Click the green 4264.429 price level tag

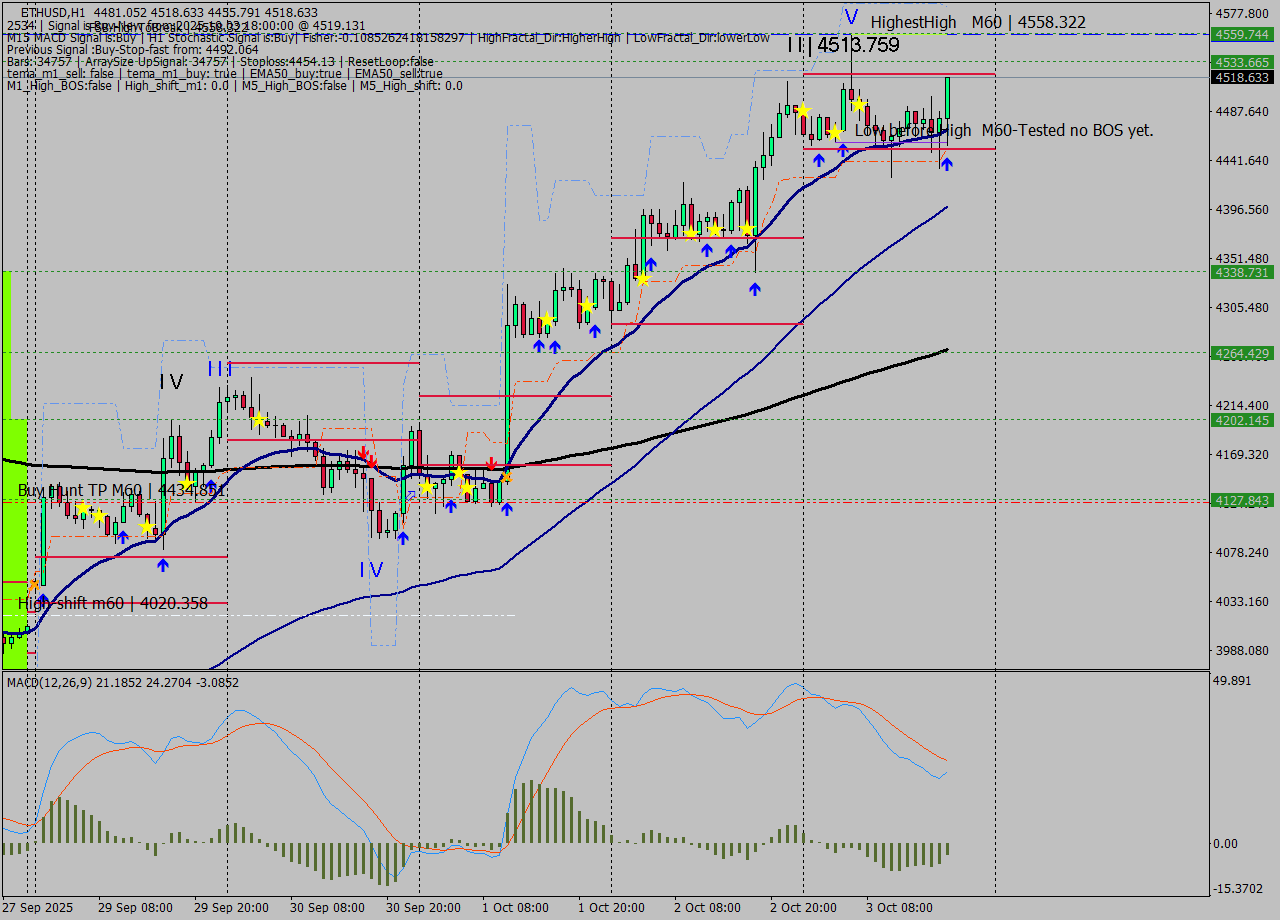tap(1241, 353)
